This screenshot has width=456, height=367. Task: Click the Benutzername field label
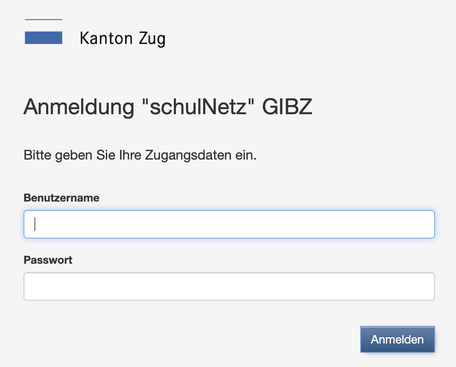(x=61, y=198)
